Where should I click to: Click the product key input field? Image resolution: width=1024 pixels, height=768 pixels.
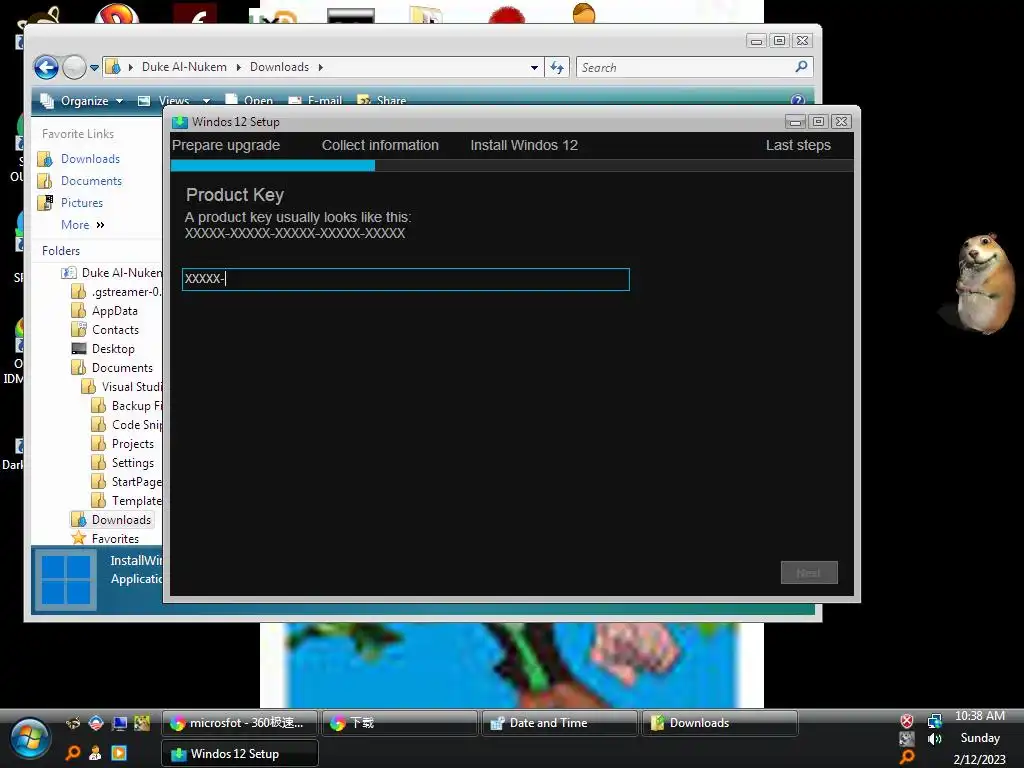tap(406, 280)
